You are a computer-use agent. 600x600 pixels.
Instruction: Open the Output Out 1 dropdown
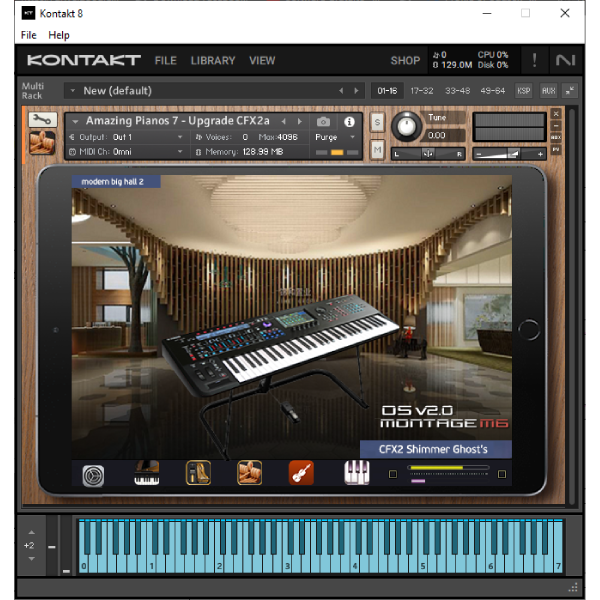click(x=127, y=137)
